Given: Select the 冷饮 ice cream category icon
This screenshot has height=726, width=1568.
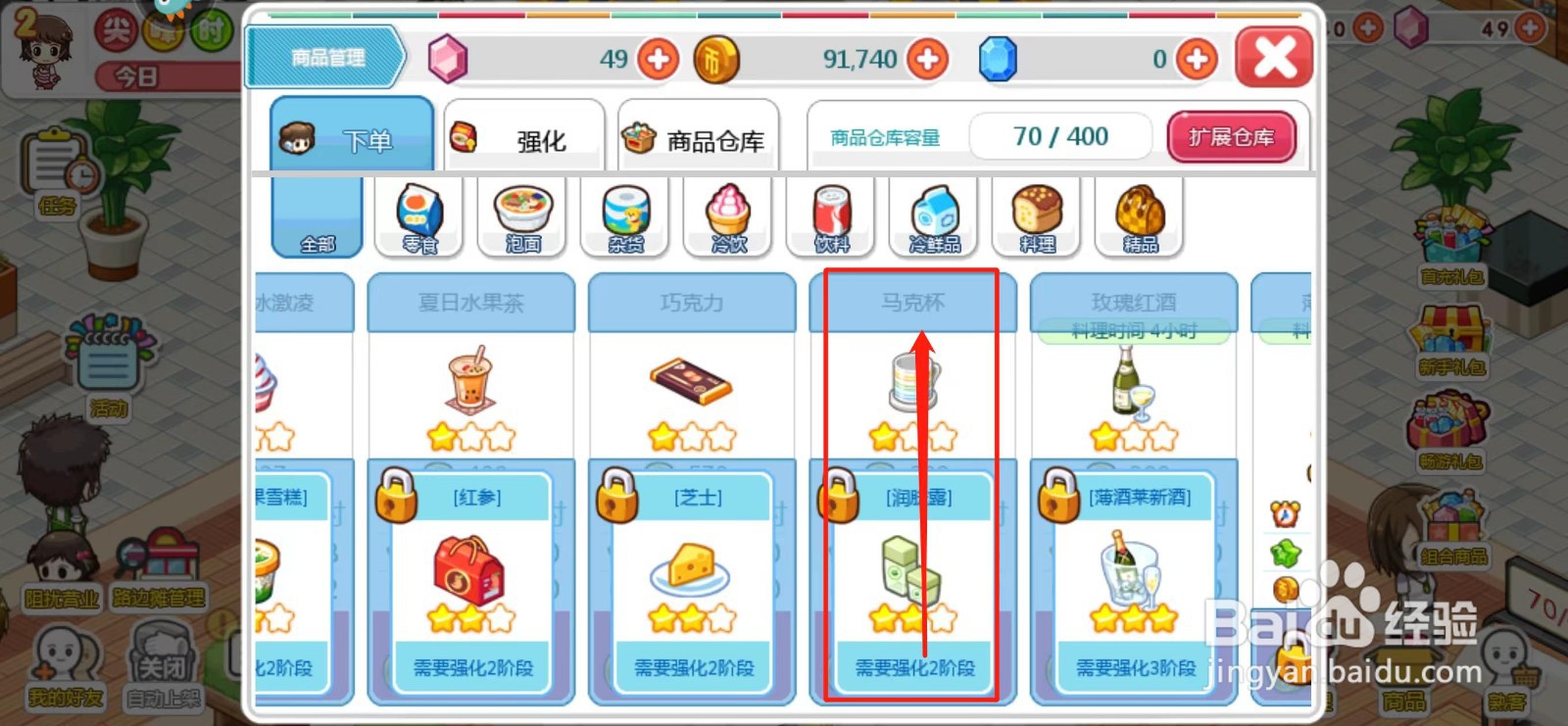Looking at the screenshot, I should (728, 218).
